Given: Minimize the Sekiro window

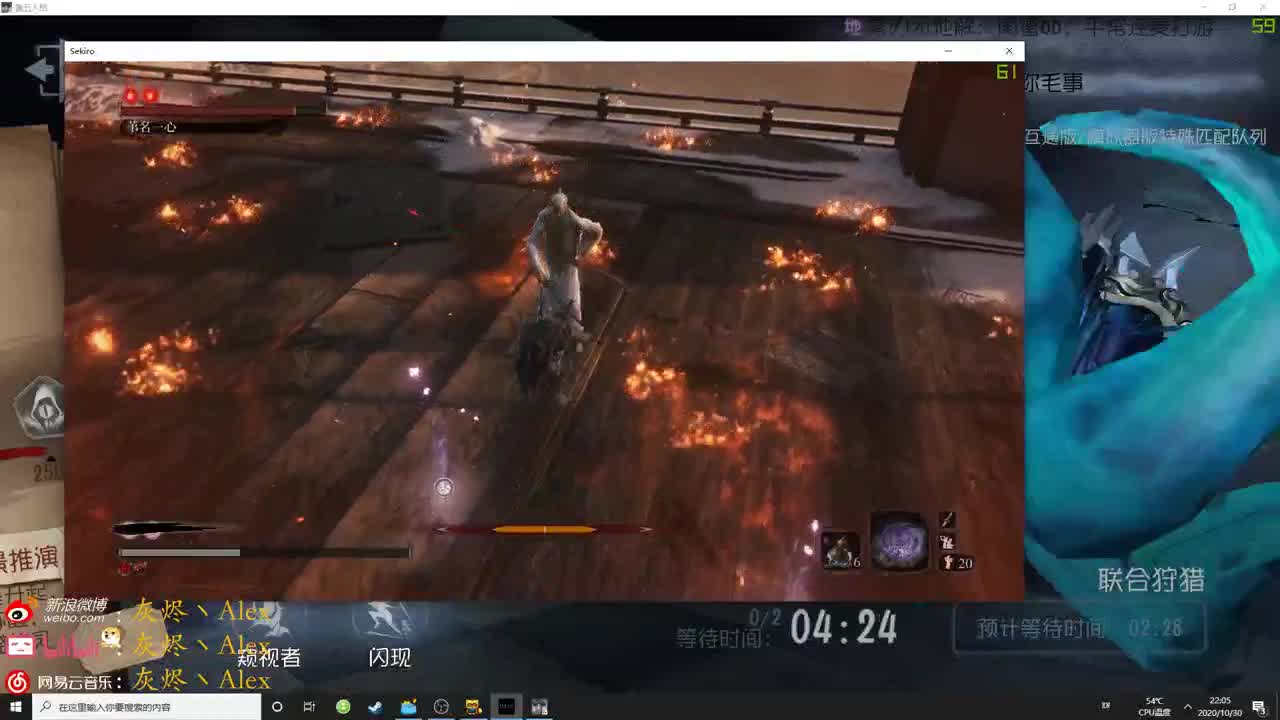Looking at the screenshot, I should coord(948,51).
